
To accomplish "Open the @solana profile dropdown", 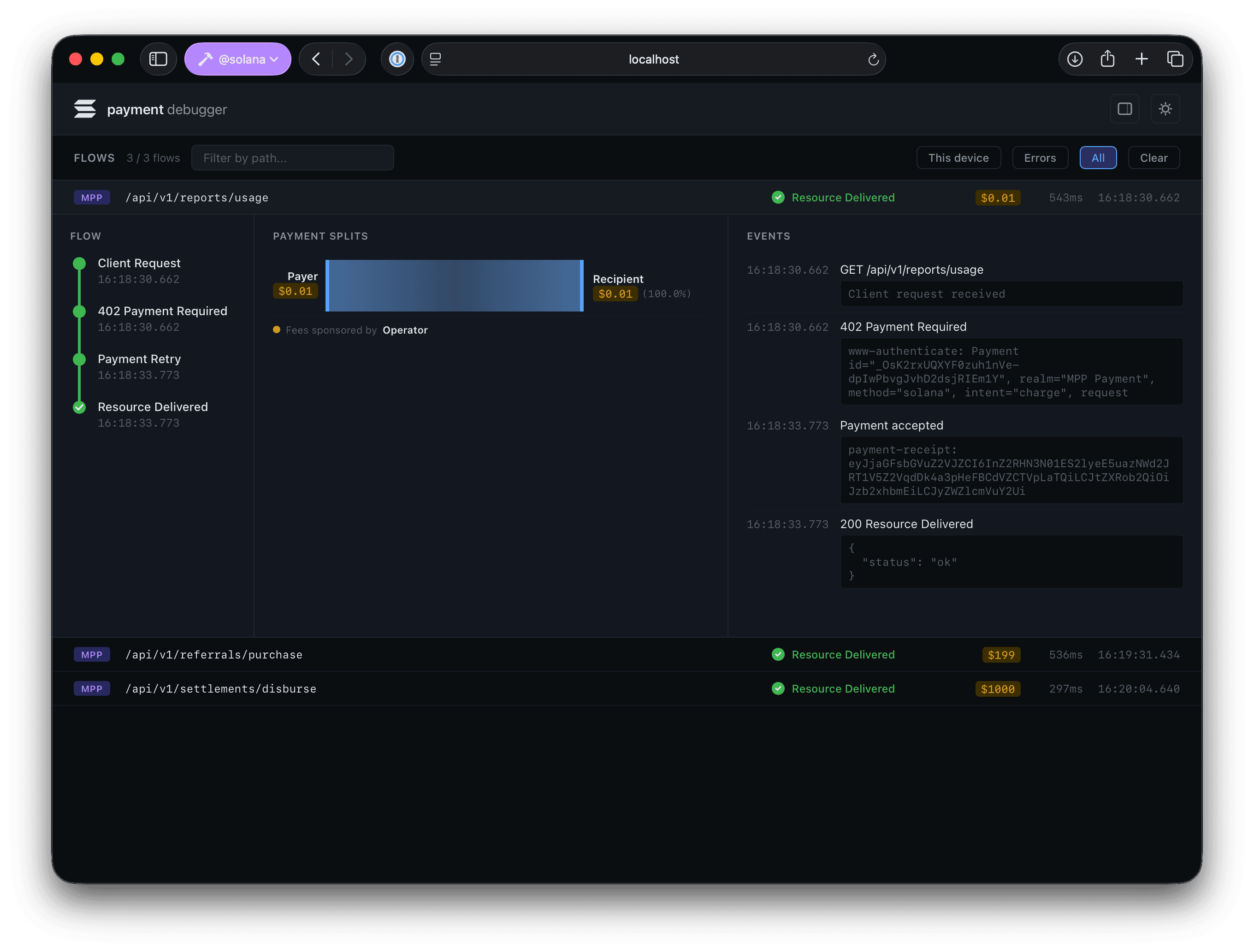I will 237,59.
